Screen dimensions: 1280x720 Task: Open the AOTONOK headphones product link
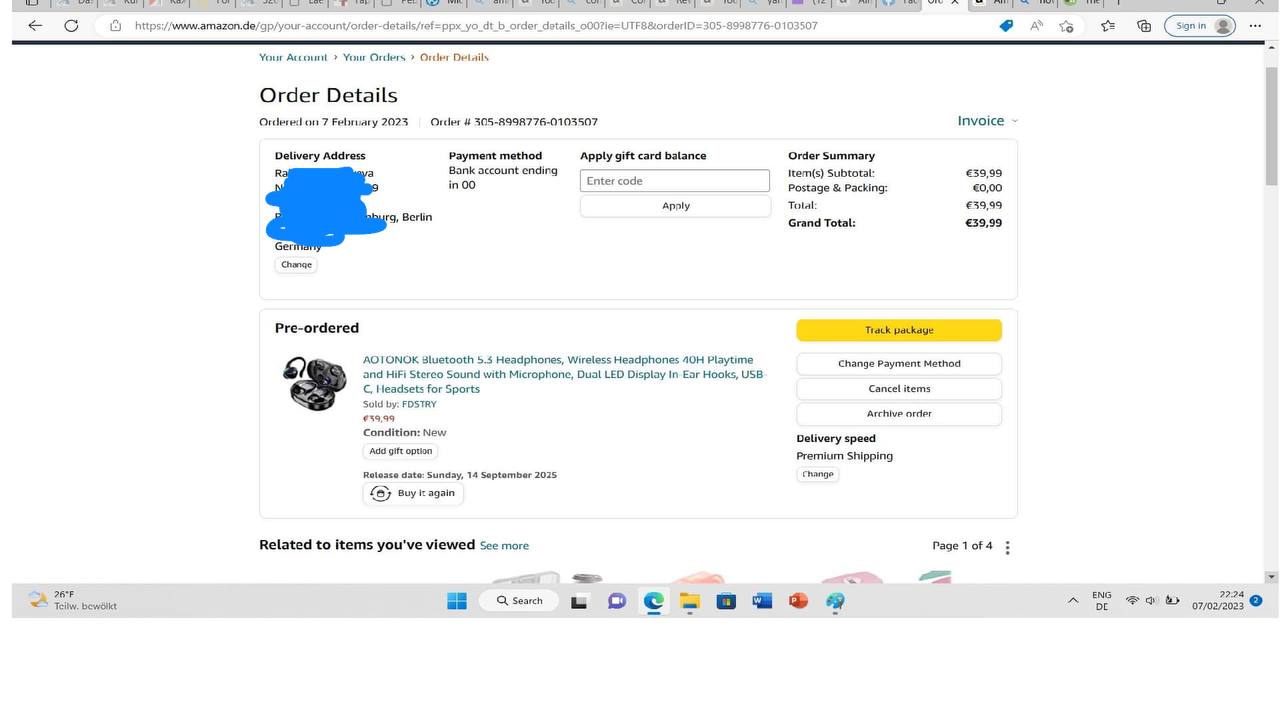point(563,374)
